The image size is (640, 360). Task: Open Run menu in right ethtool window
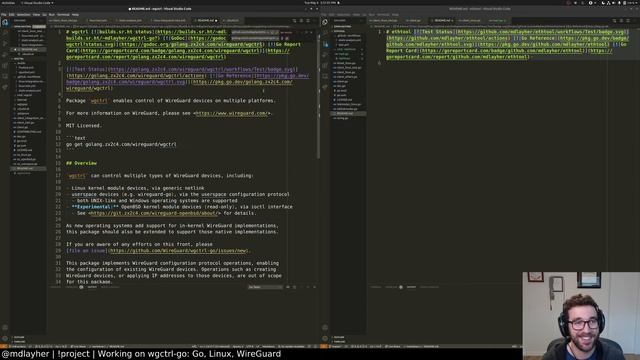click(x=371, y=15)
